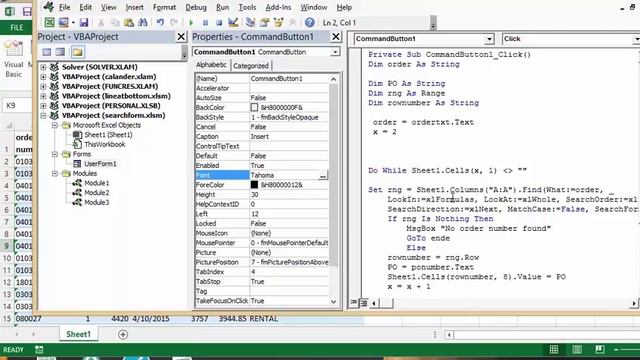Open the Insert menu
This screenshot has height=360, width=640.
(134, 7)
